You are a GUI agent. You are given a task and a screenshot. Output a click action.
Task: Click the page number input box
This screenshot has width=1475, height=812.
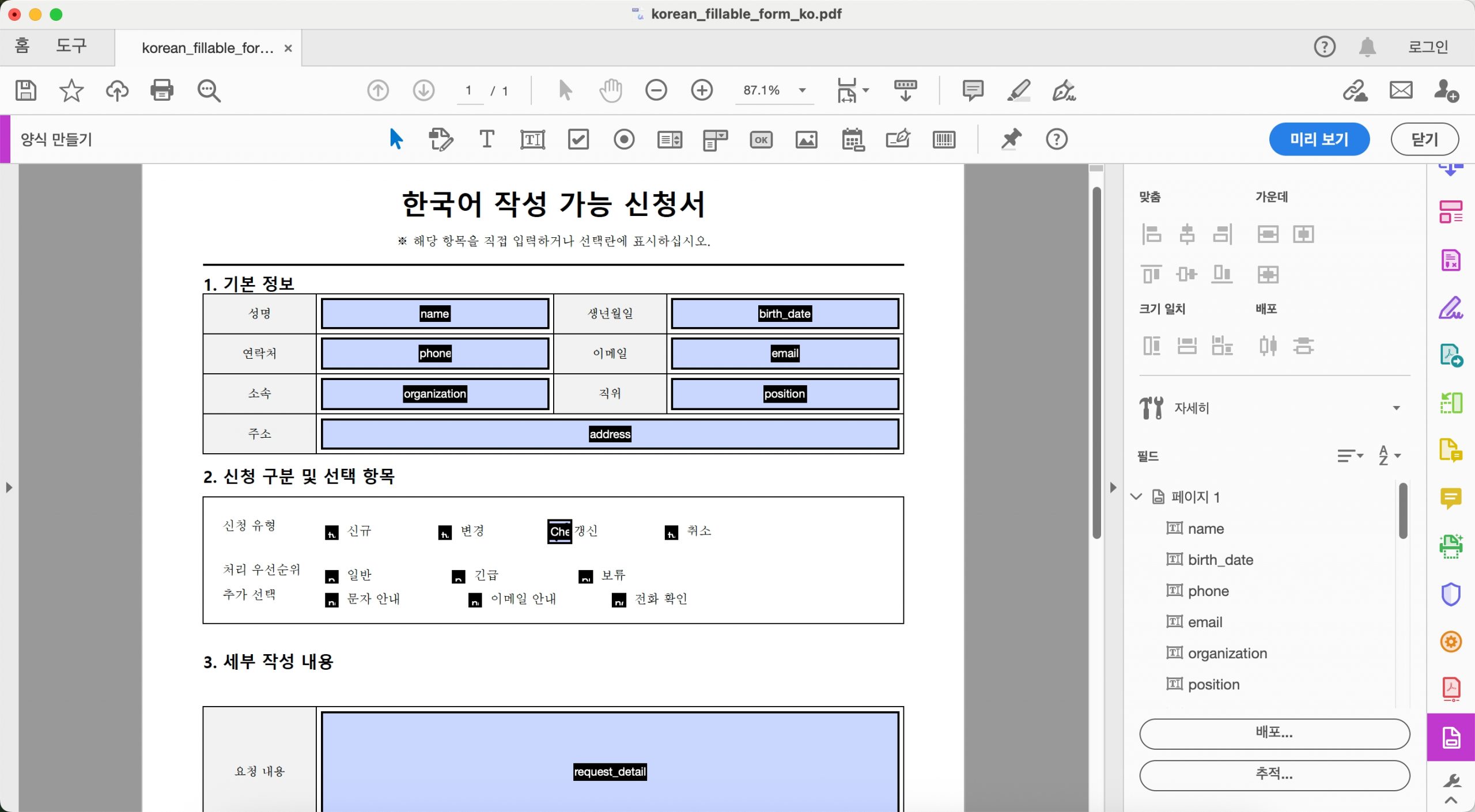click(470, 90)
